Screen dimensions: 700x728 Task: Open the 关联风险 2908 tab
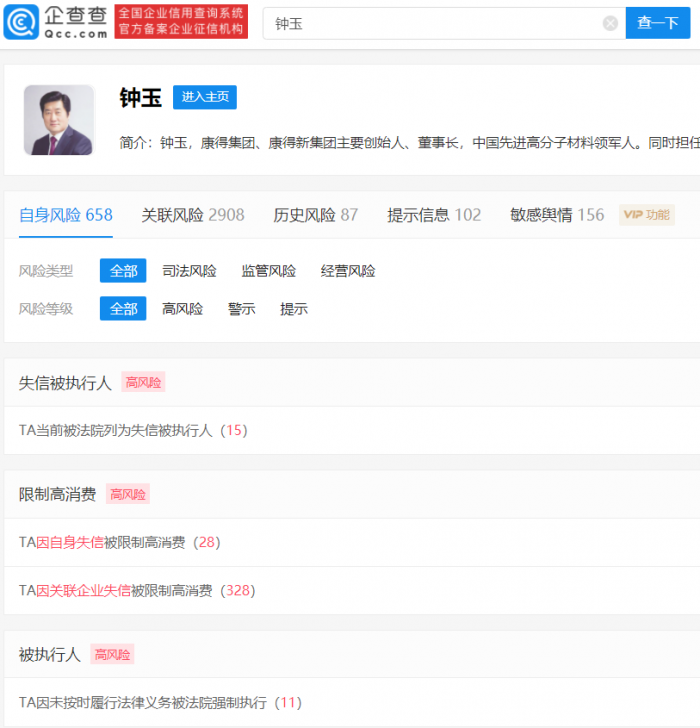[193, 215]
